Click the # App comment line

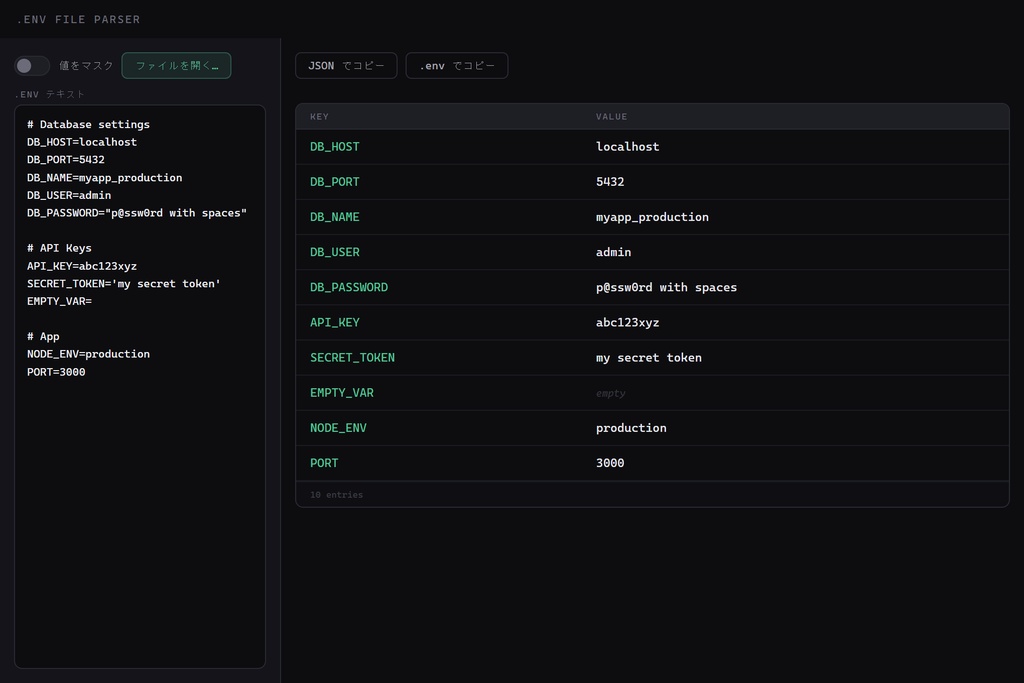click(x=43, y=337)
